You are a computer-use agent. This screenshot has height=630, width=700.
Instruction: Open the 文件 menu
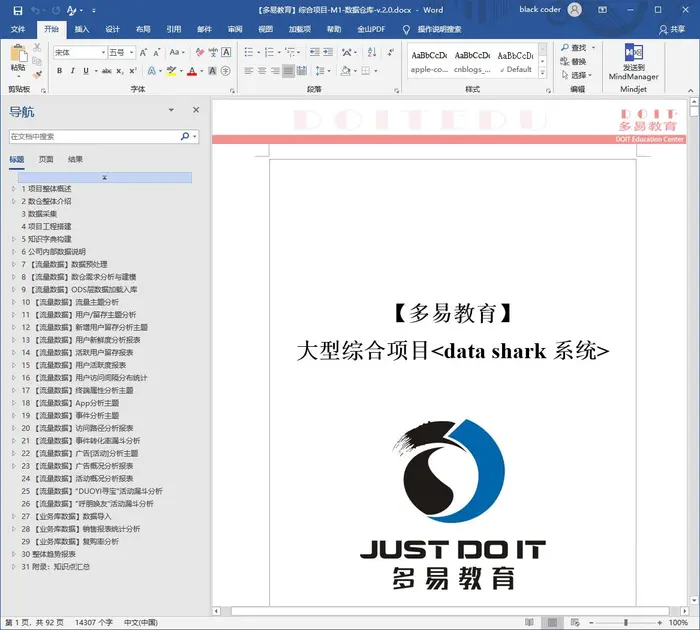[x=18, y=29]
